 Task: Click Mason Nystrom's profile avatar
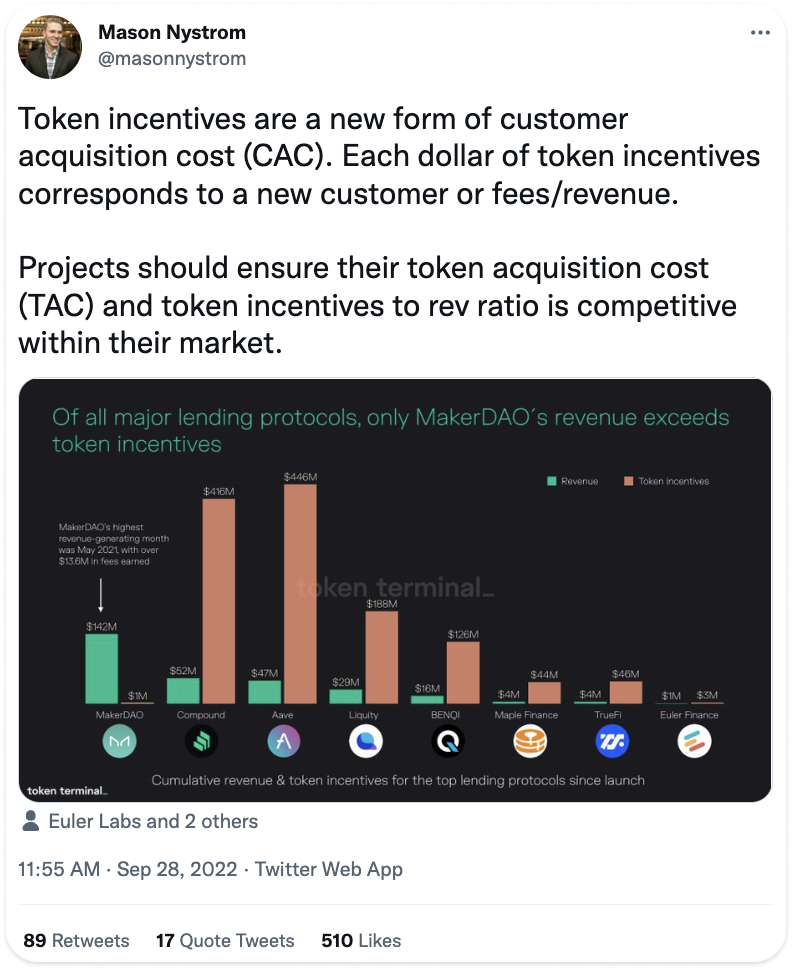tap(50, 48)
